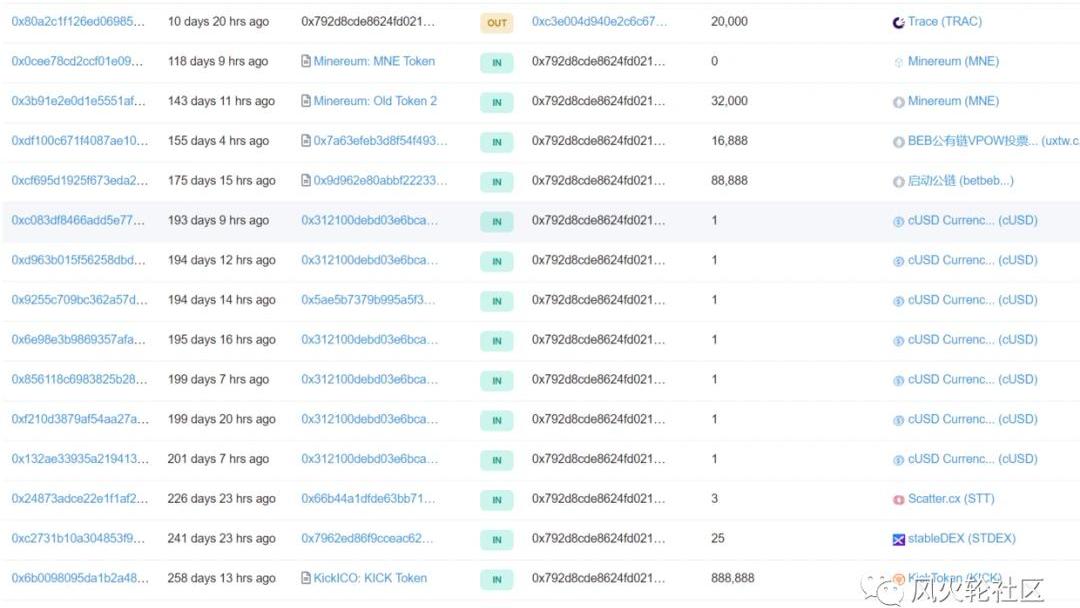Image resolution: width=1080 pixels, height=608 pixels.
Task: Open transaction hash 0xdf100c671f4087ae10
Action: pos(79,141)
